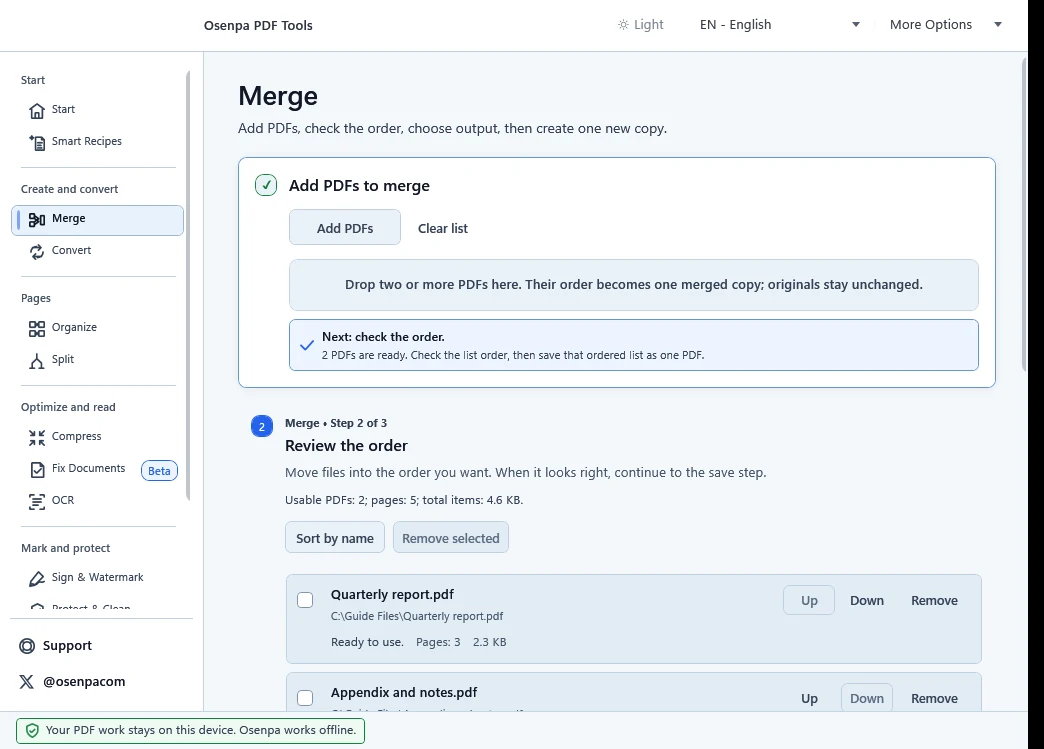This screenshot has height=749, width=1044.
Task: Open the OCR tool icon
Action: click(37, 501)
